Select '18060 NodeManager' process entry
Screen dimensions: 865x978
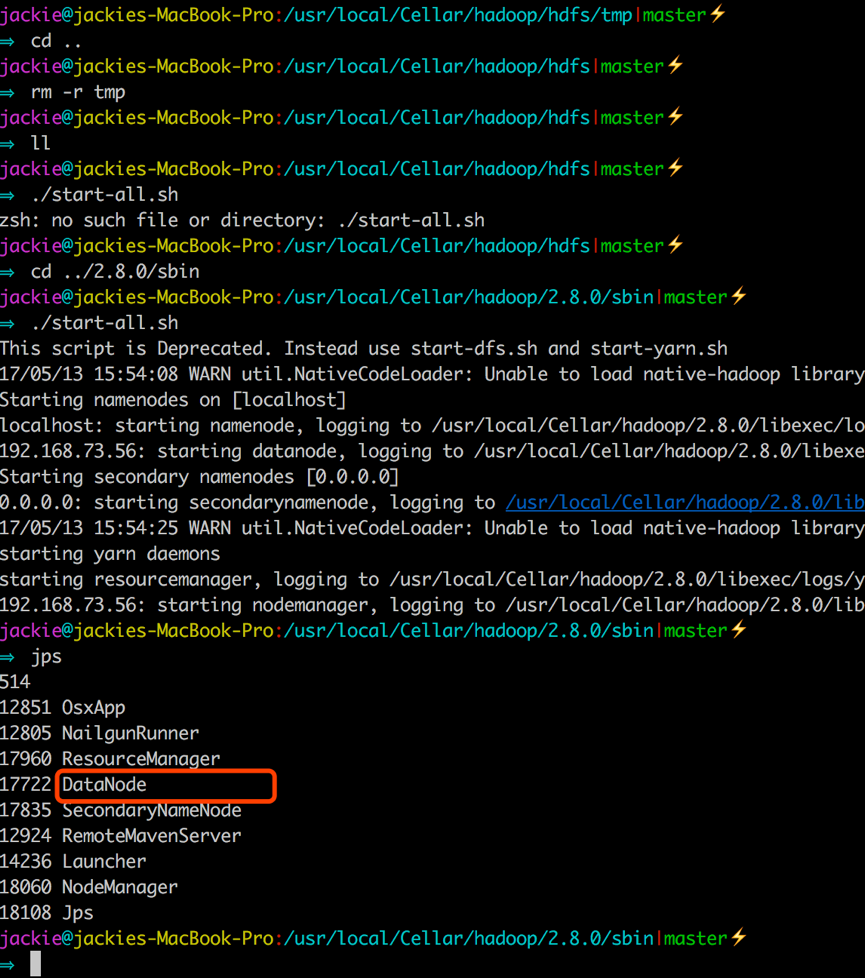pyautogui.click(x=89, y=888)
